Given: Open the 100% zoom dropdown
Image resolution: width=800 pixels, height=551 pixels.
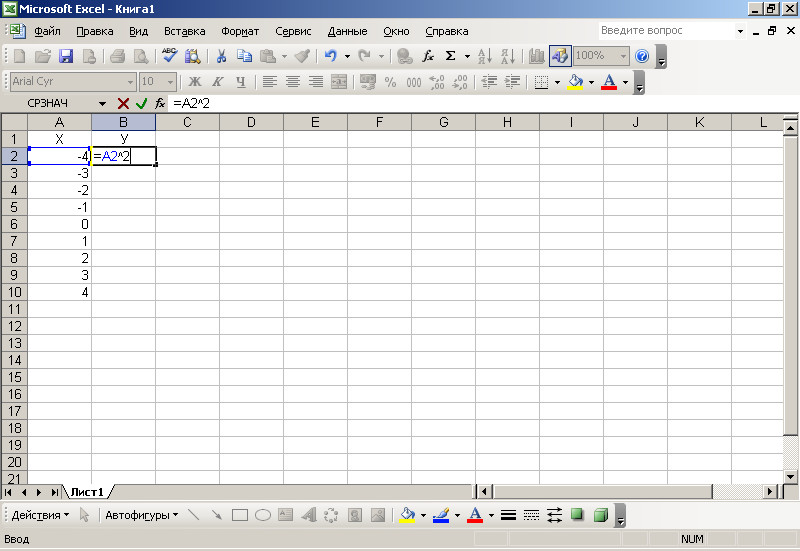Looking at the screenshot, I should 623,56.
